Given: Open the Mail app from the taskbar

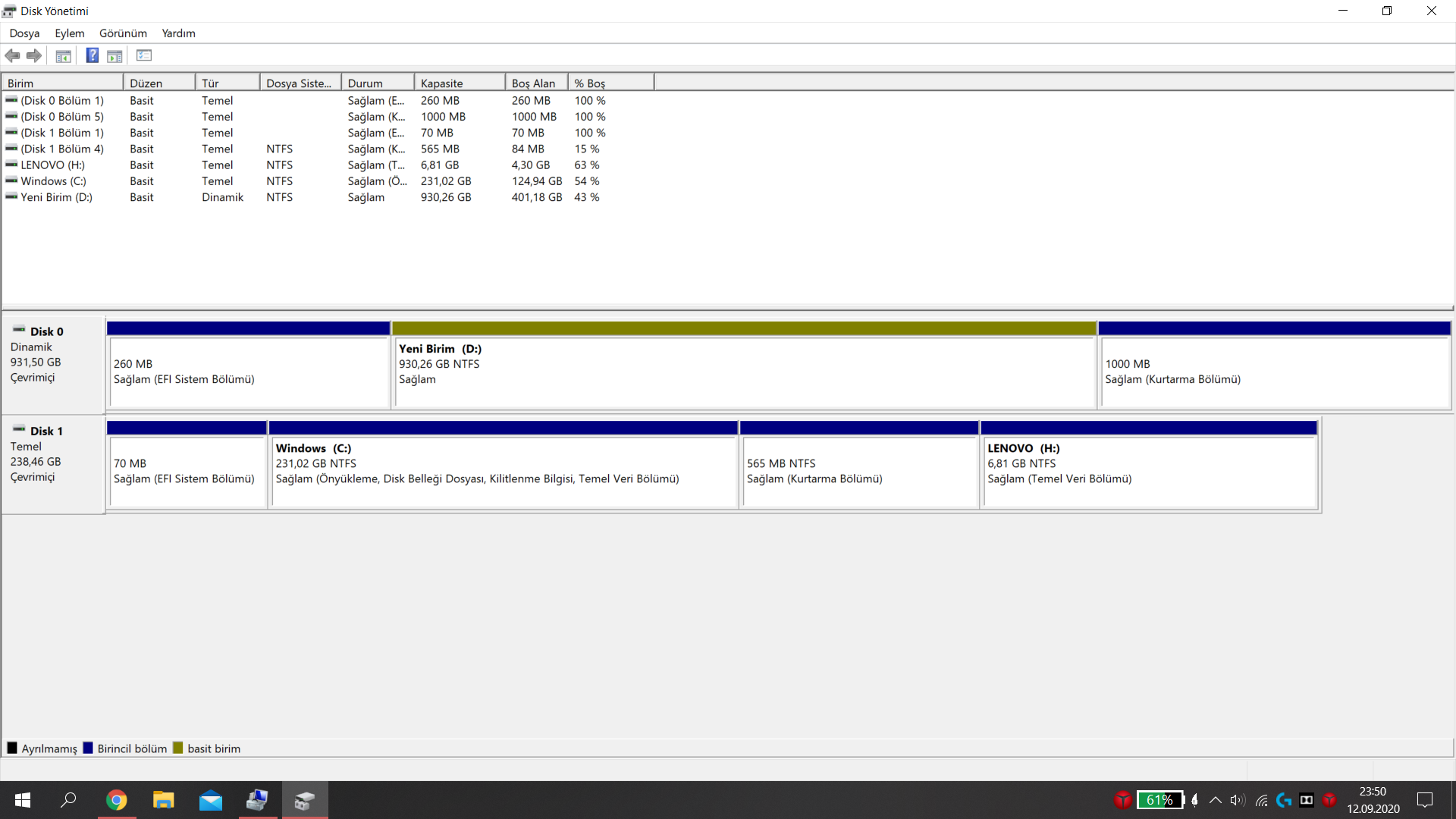Looking at the screenshot, I should 210,800.
